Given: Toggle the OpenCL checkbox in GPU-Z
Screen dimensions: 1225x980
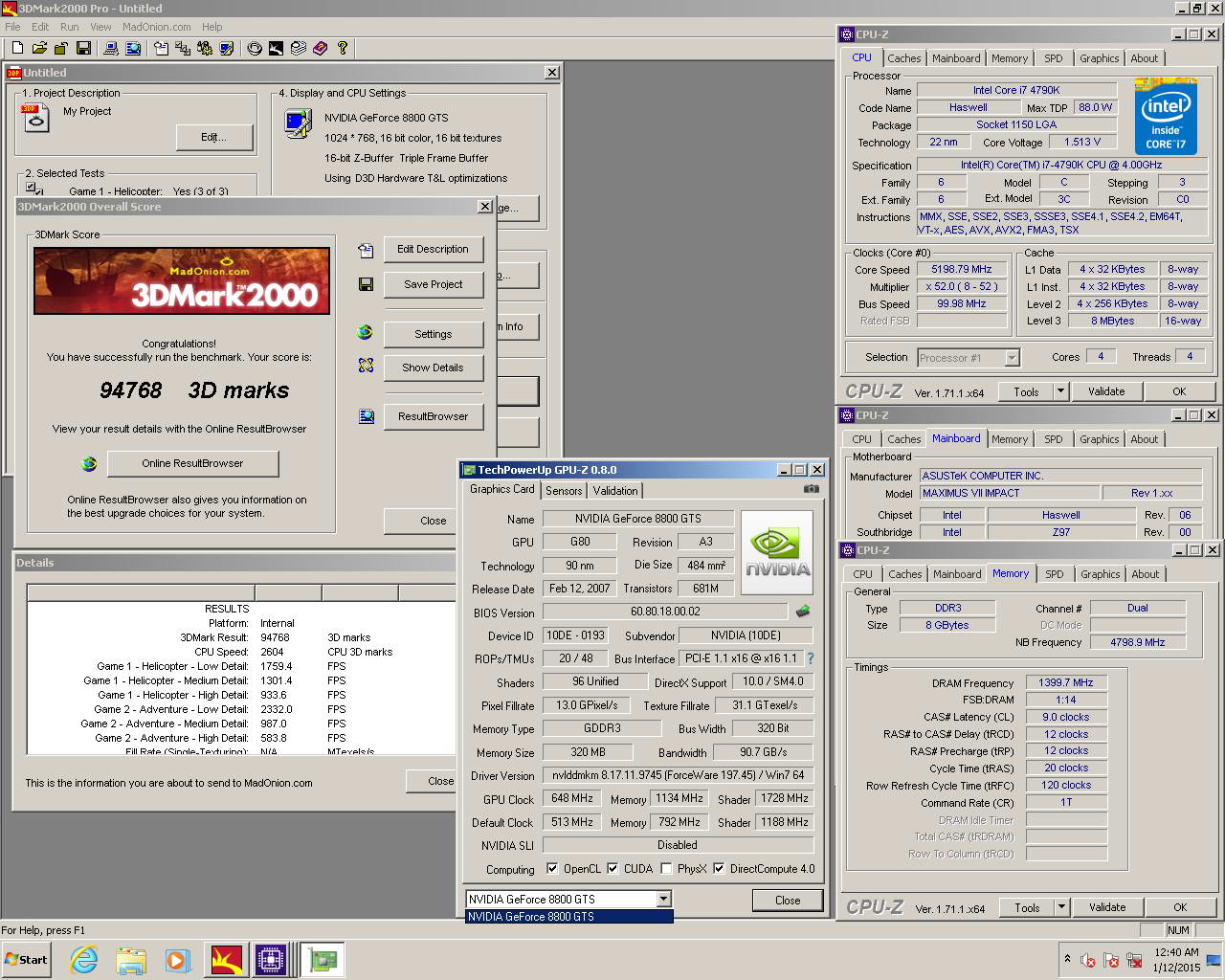Looking at the screenshot, I should pos(552,869).
